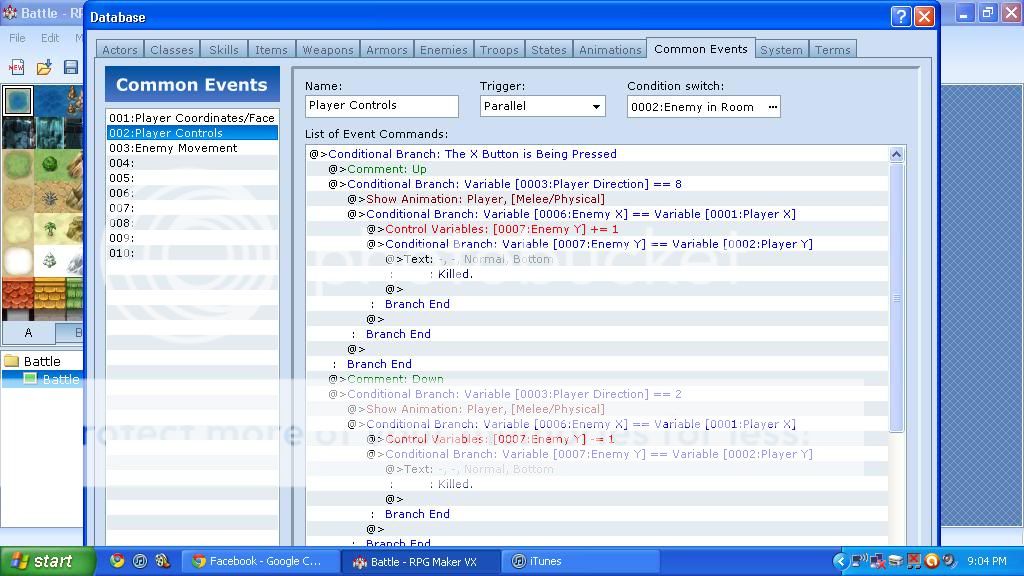This screenshot has height=576, width=1024.
Task: Select tileset tab A
Action: [28, 333]
